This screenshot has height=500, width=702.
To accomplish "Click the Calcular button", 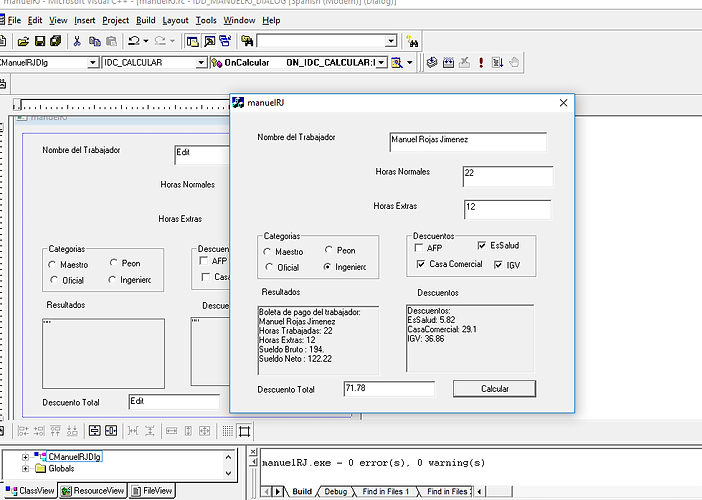I will pyautogui.click(x=494, y=389).
